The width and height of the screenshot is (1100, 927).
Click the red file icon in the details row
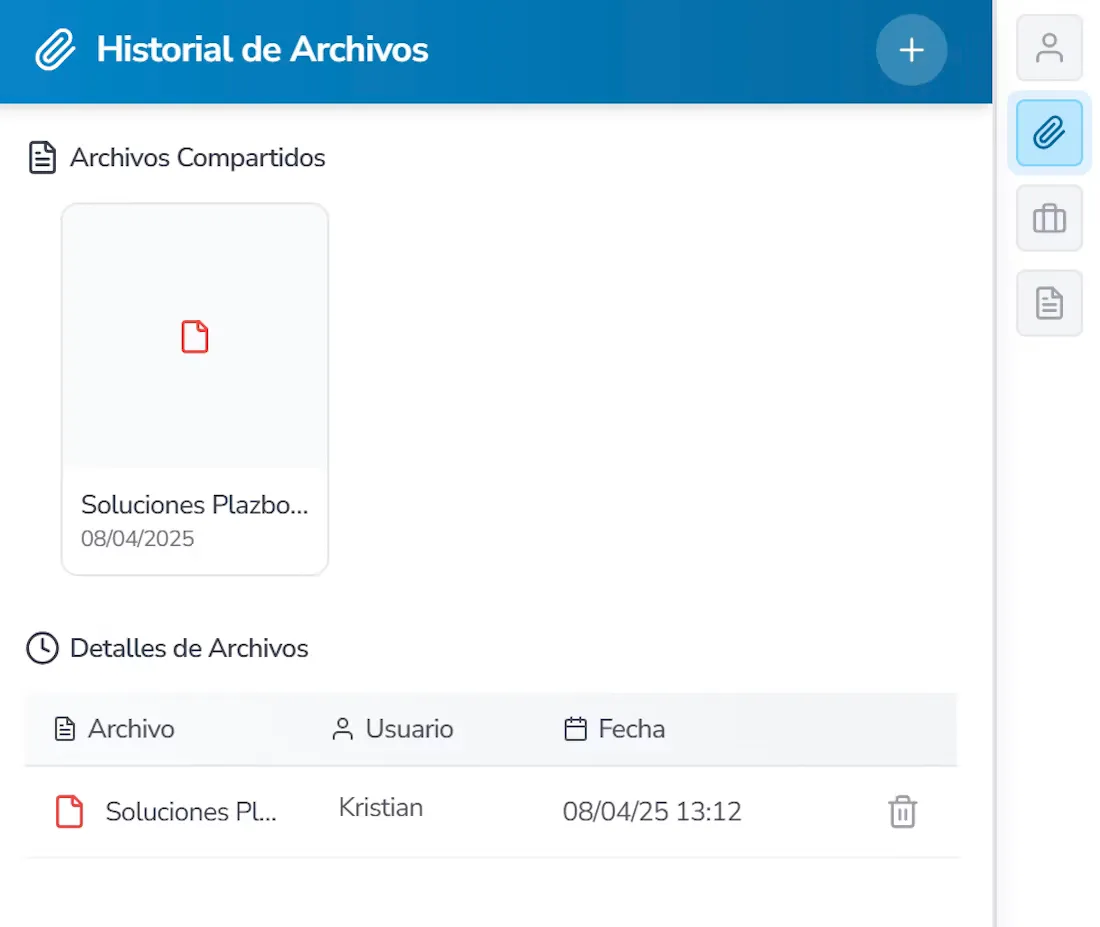(69, 812)
